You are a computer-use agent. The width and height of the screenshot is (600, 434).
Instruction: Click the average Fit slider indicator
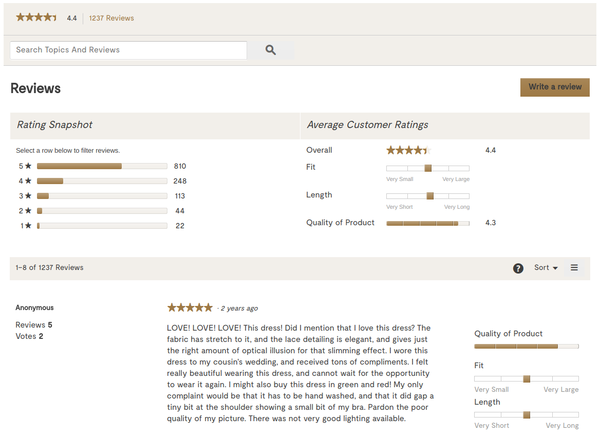click(x=428, y=168)
